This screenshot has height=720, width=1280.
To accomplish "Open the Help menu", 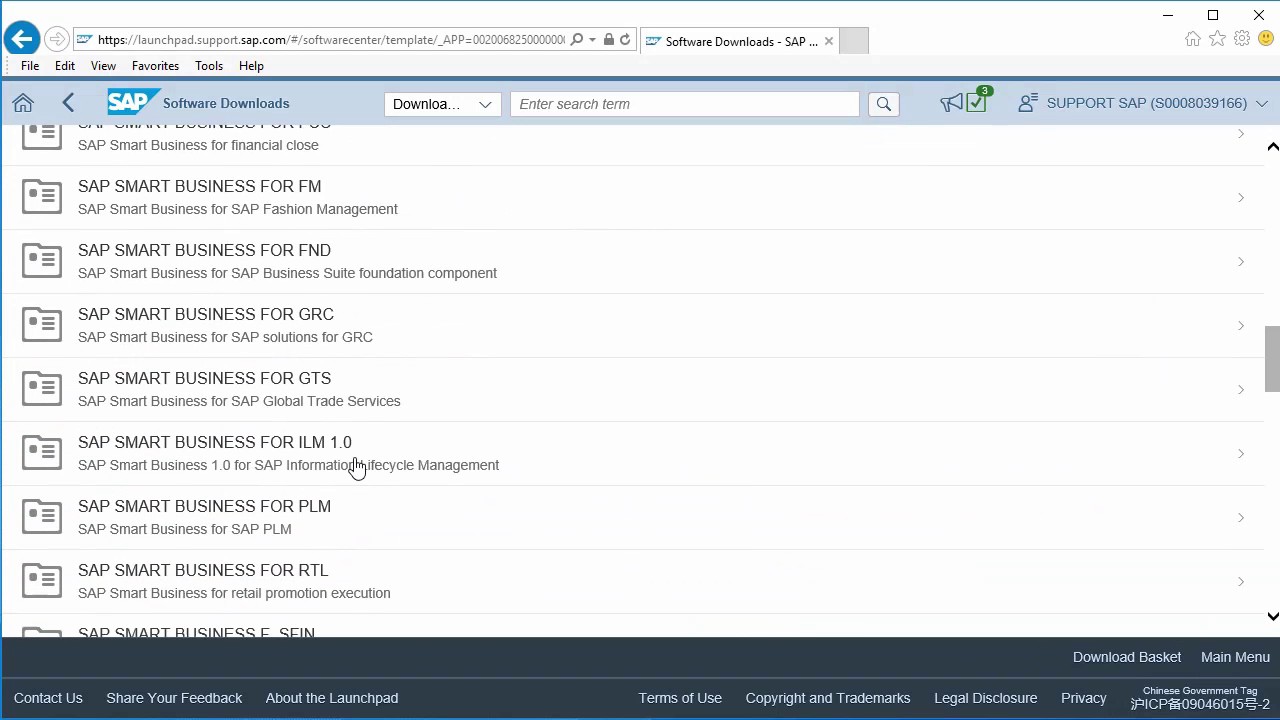I will (251, 66).
